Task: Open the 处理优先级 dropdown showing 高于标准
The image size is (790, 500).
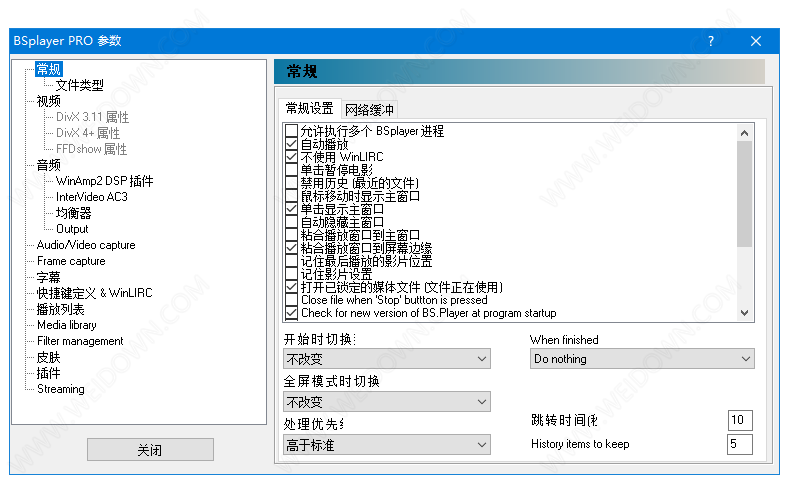Action: click(386, 445)
